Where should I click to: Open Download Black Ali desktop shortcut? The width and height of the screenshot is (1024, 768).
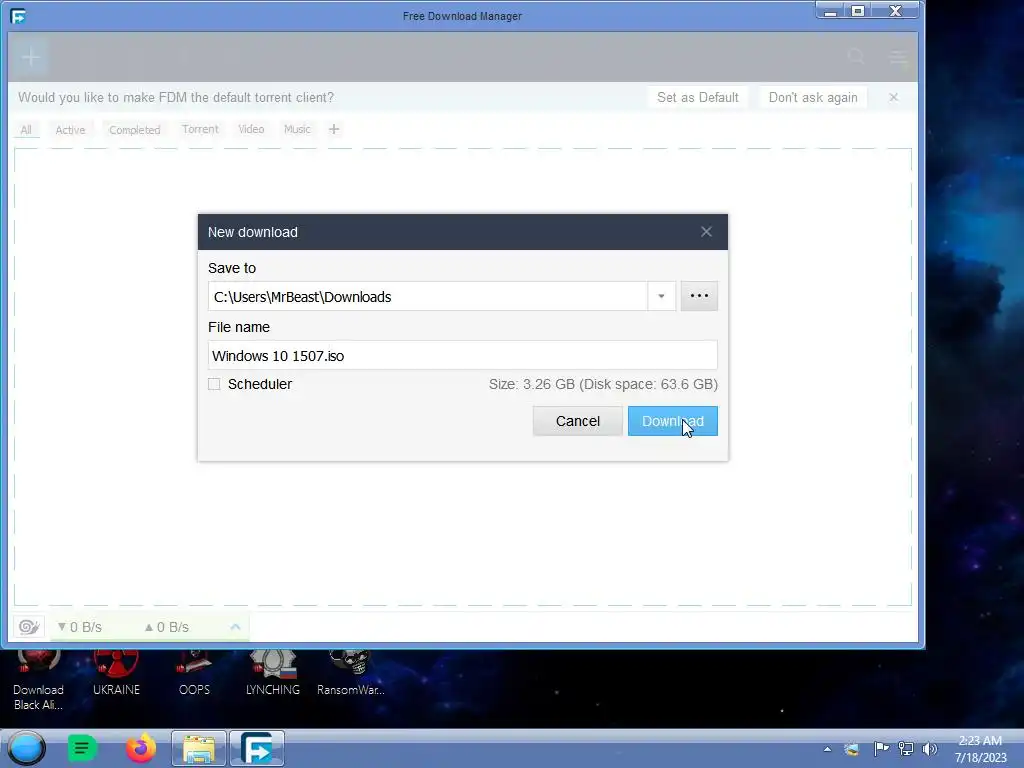pyautogui.click(x=39, y=679)
